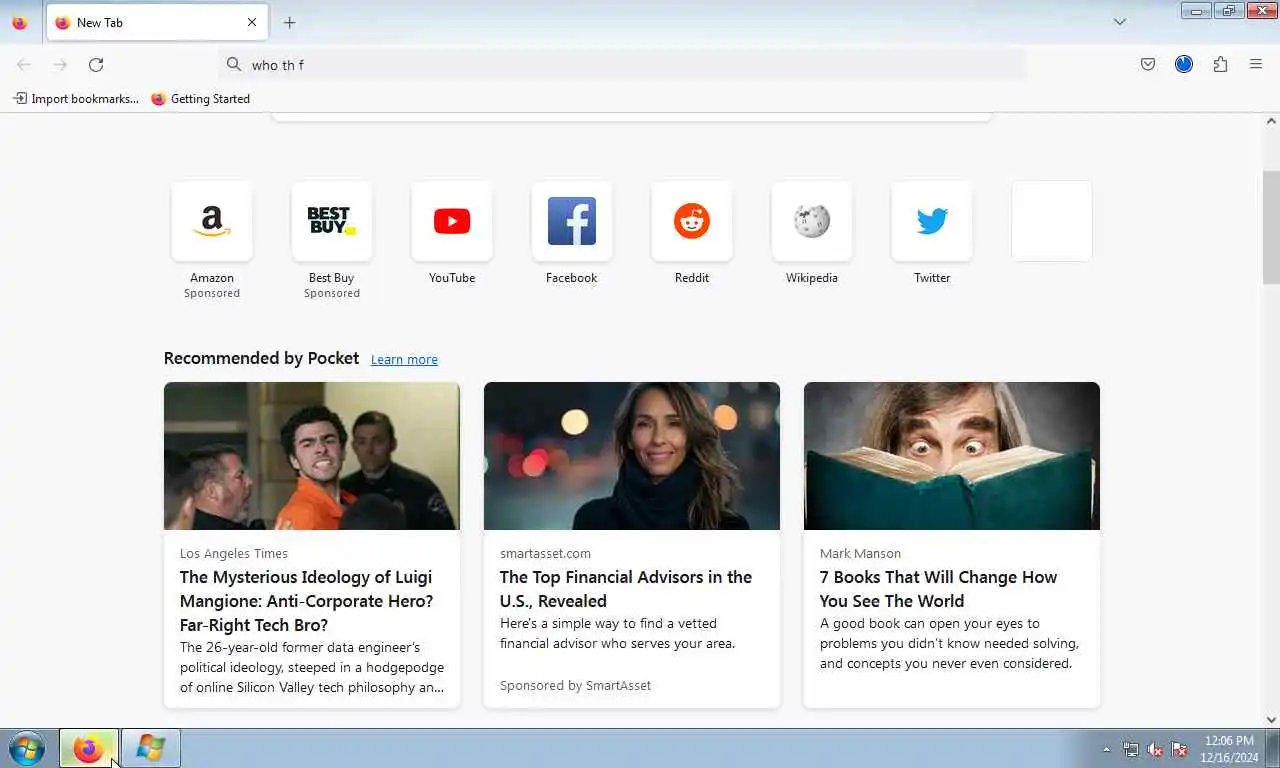The image size is (1280, 768).
Task: Open the Windows Start menu
Action: [x=27, y=748]
